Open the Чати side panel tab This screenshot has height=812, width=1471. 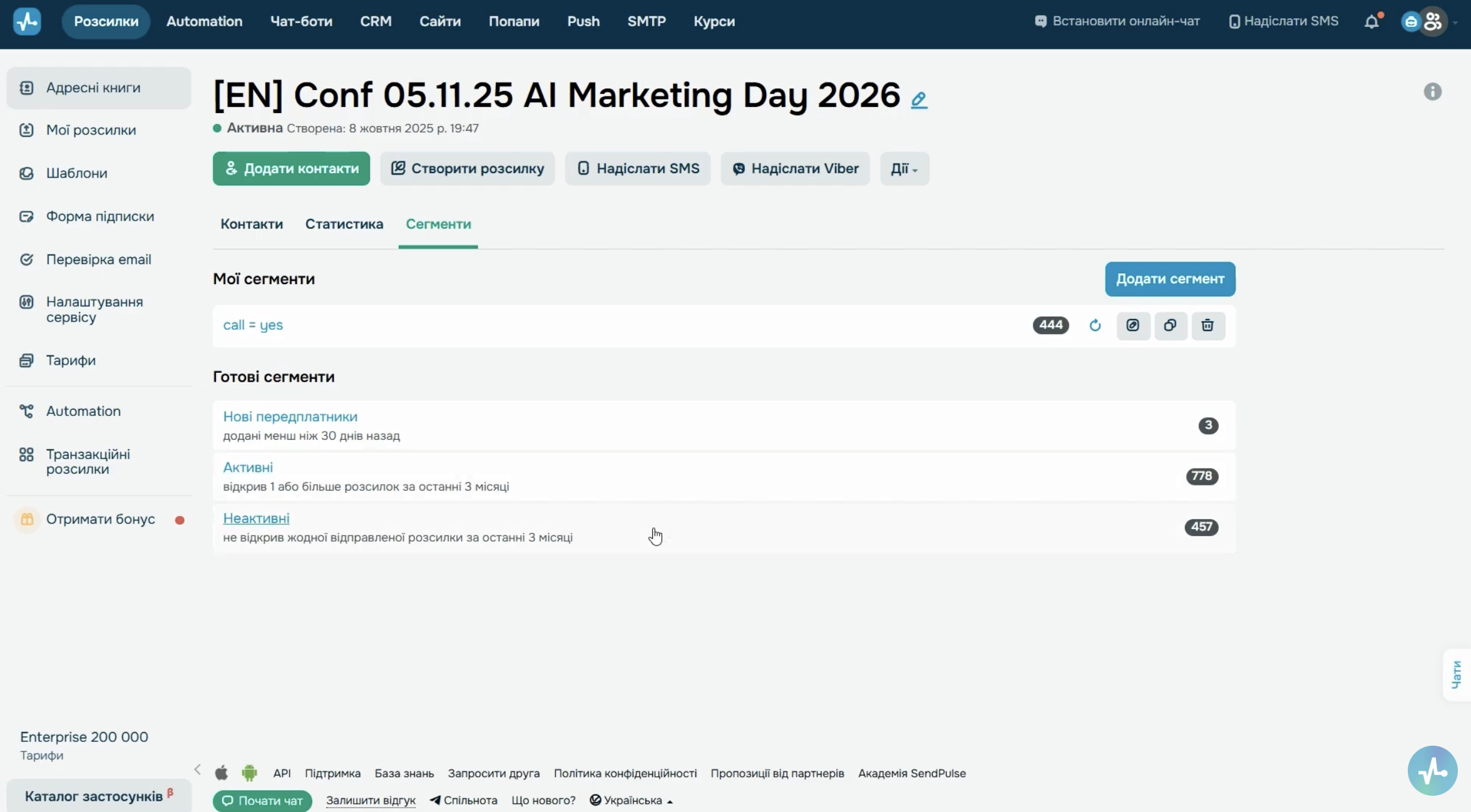(1457, 674)
